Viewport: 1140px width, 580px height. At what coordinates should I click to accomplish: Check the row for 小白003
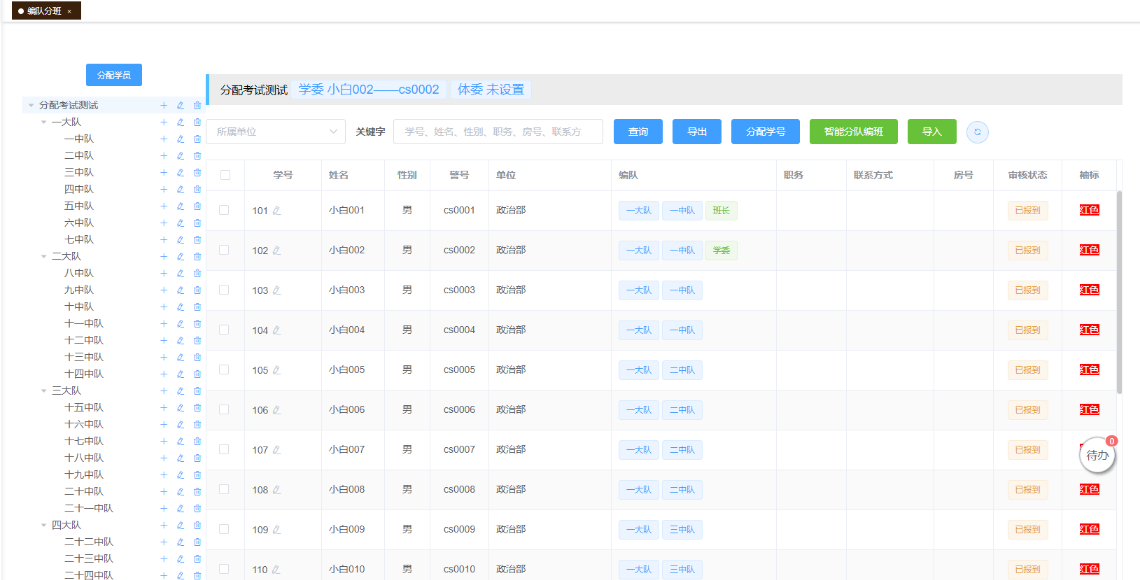(225, 290)
